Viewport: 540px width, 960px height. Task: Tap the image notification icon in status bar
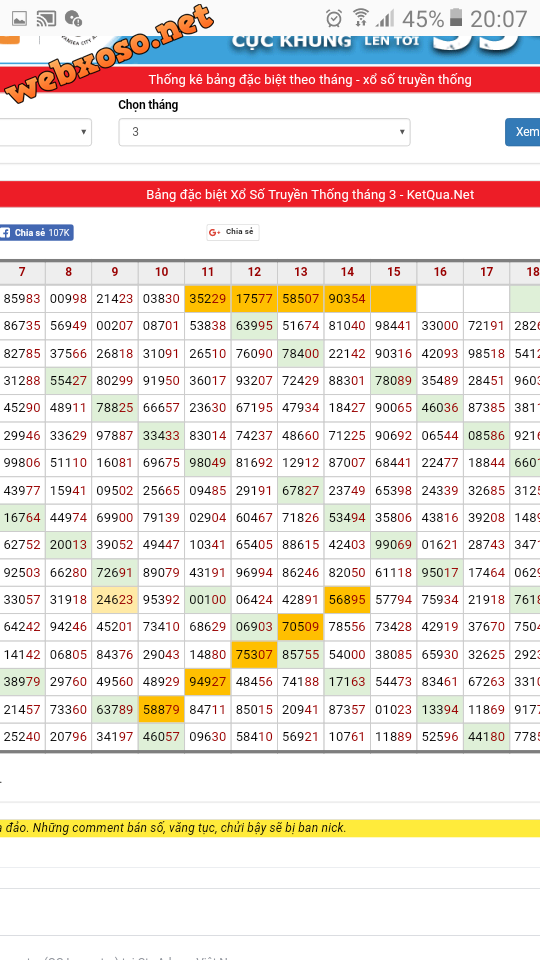(20, 18)
